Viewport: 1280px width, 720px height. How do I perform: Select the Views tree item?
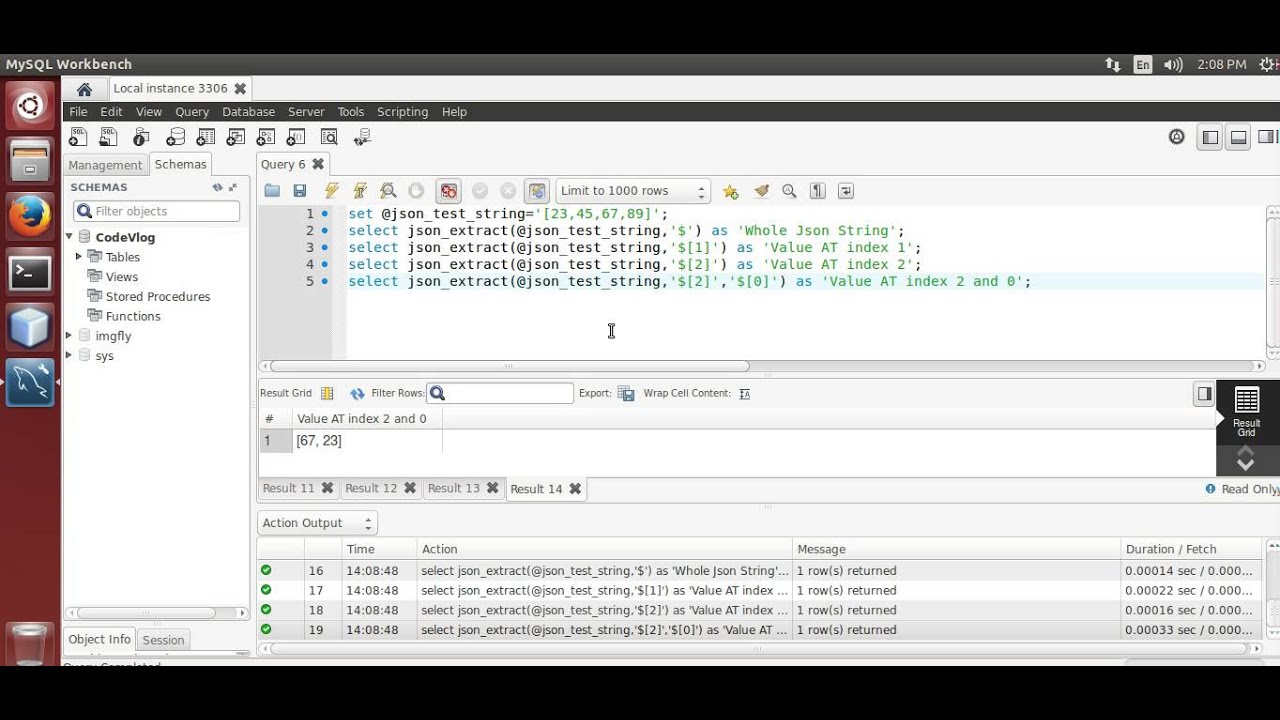[x=122, y=277]
